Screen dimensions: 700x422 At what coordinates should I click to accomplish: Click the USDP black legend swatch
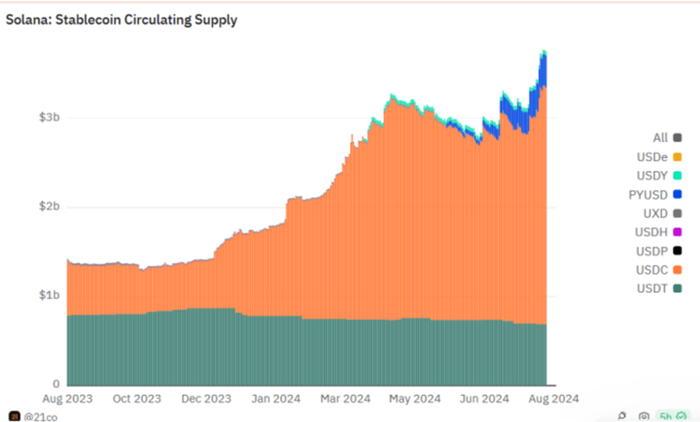pos(677,251)
